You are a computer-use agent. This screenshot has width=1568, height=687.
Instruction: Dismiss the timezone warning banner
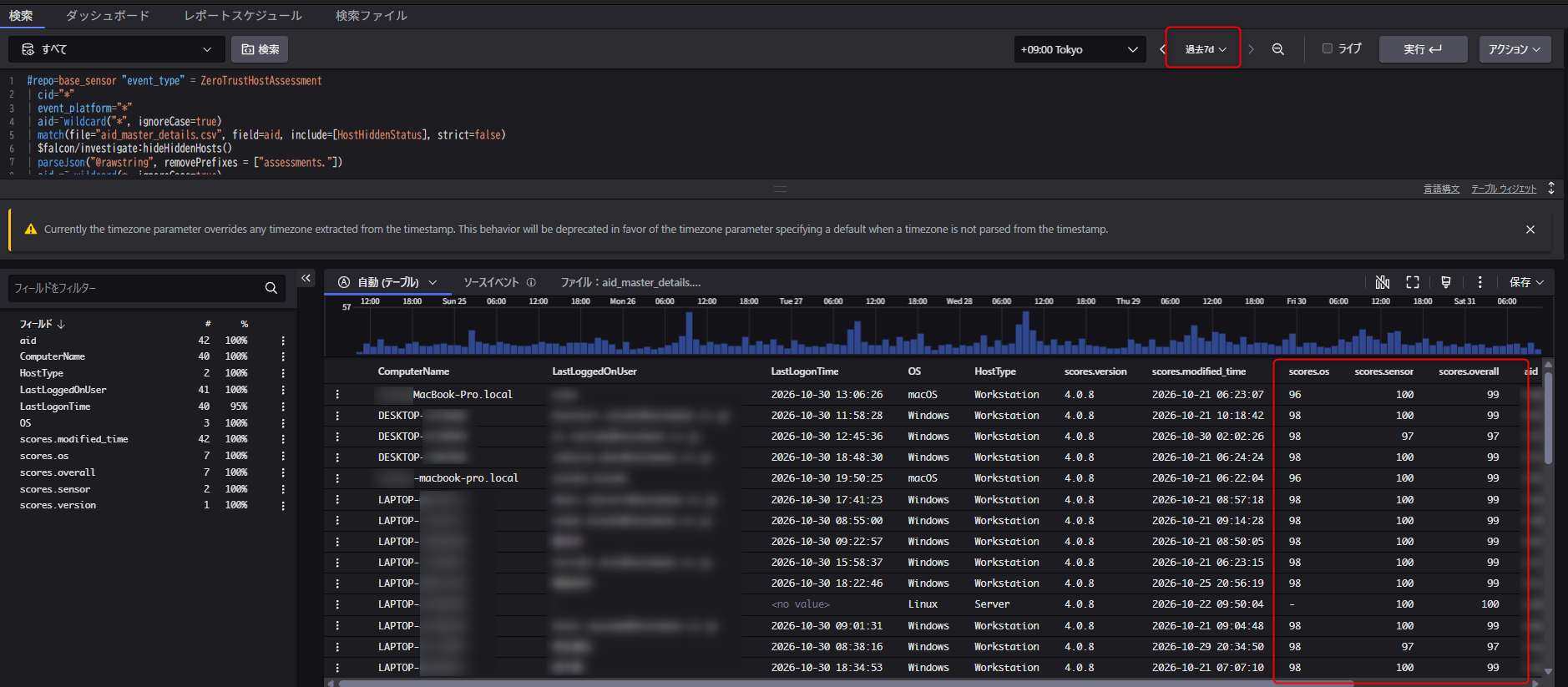[1530, 230]
